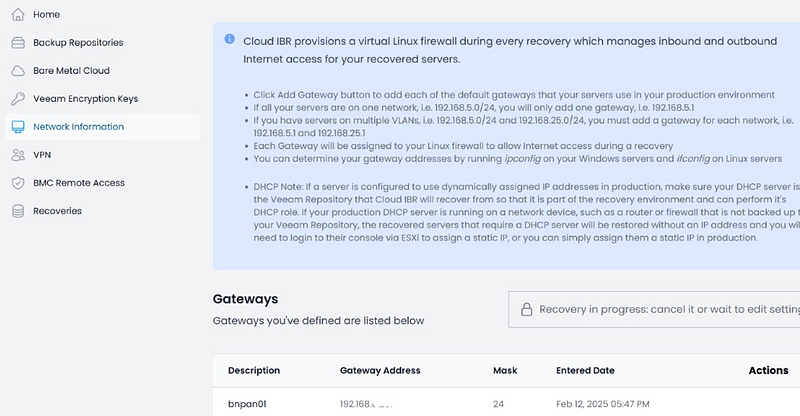800x416 pixels.
Task: Click the Home house icon
Action: pos(17,15)
